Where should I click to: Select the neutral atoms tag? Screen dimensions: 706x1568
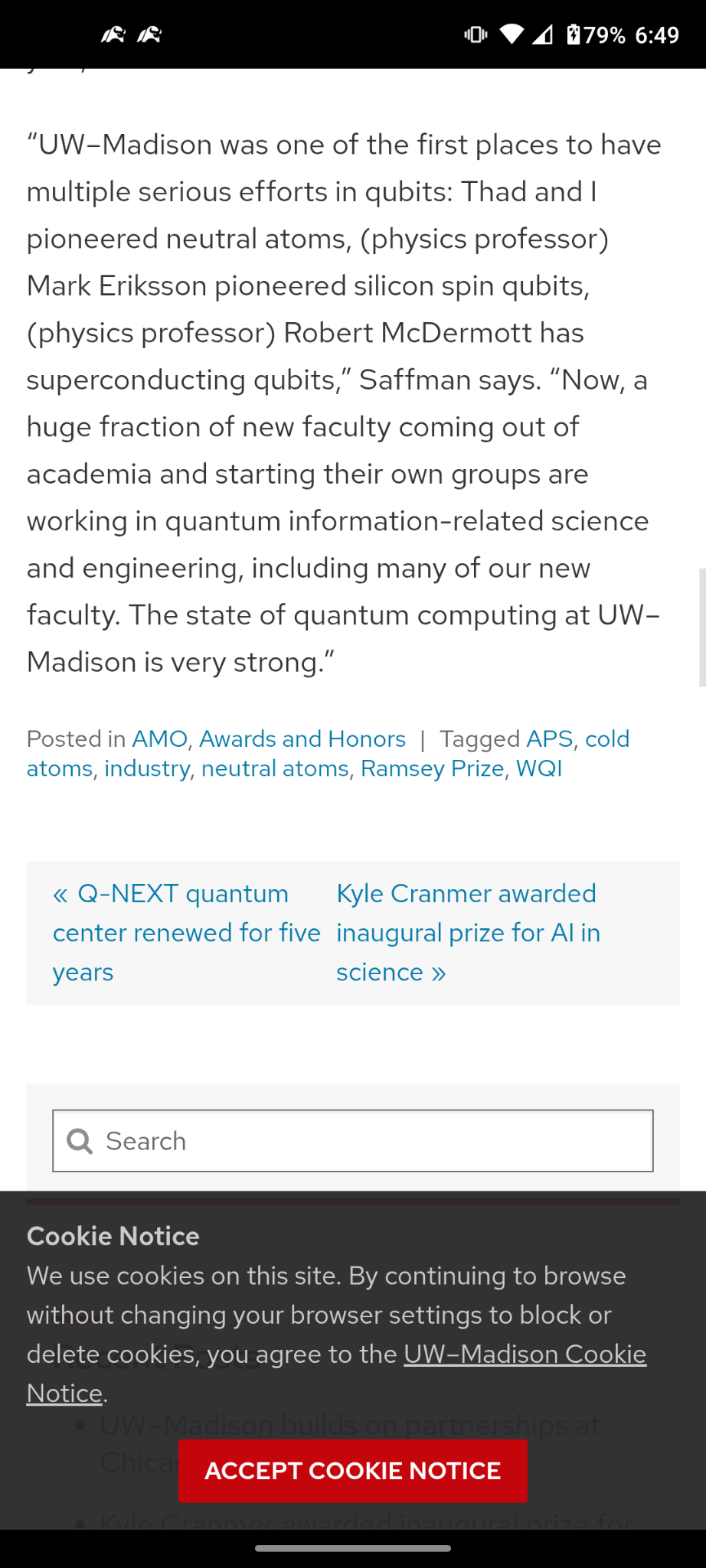(275, 768)
